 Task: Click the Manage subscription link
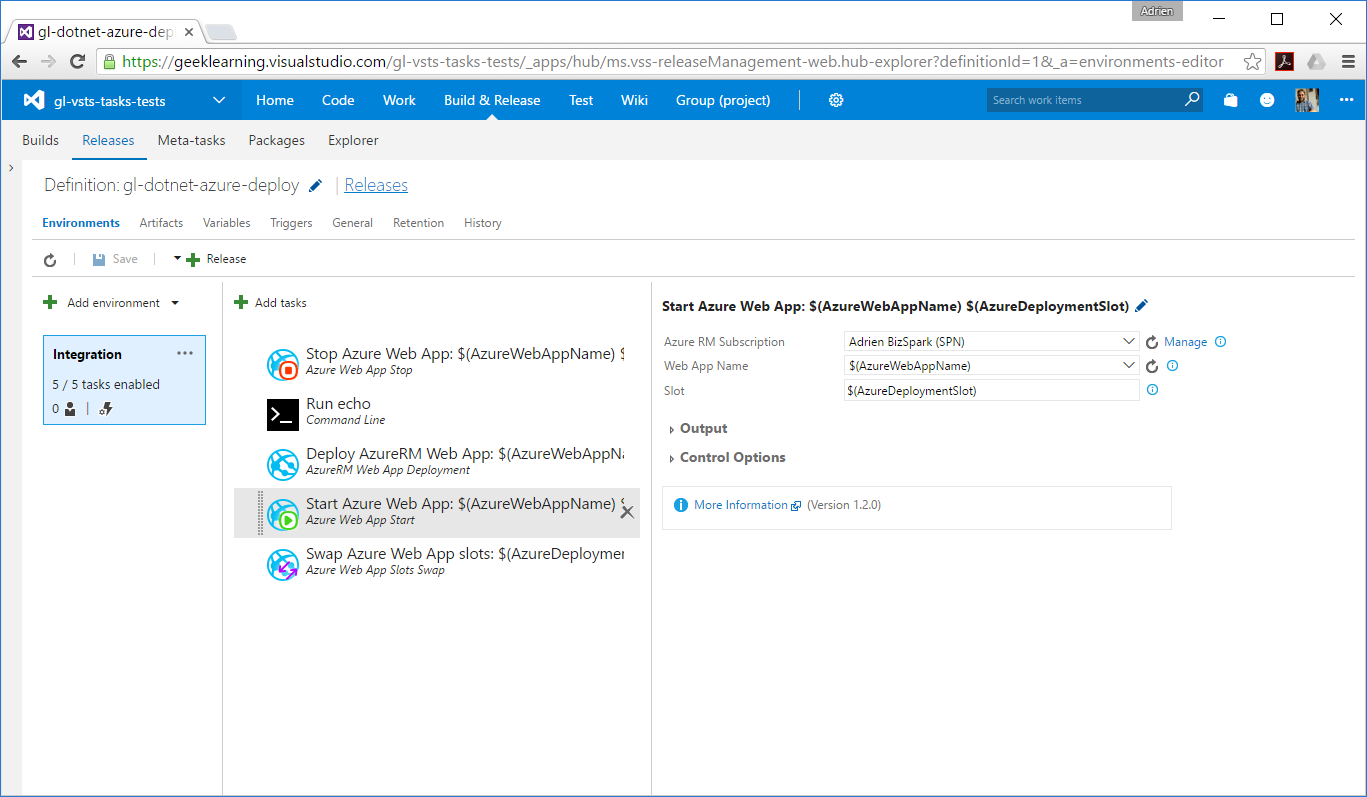[x=1185, y=342]
